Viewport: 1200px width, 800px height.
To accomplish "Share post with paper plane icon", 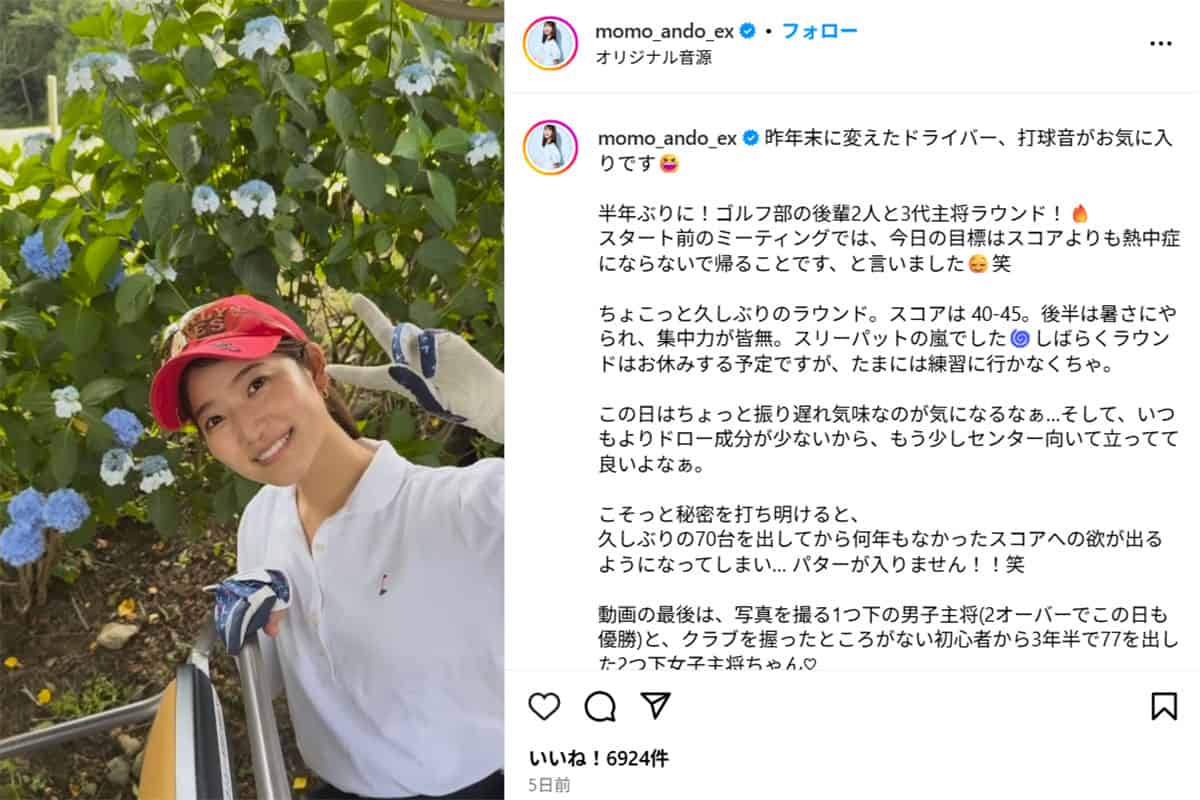I will 655,705.
